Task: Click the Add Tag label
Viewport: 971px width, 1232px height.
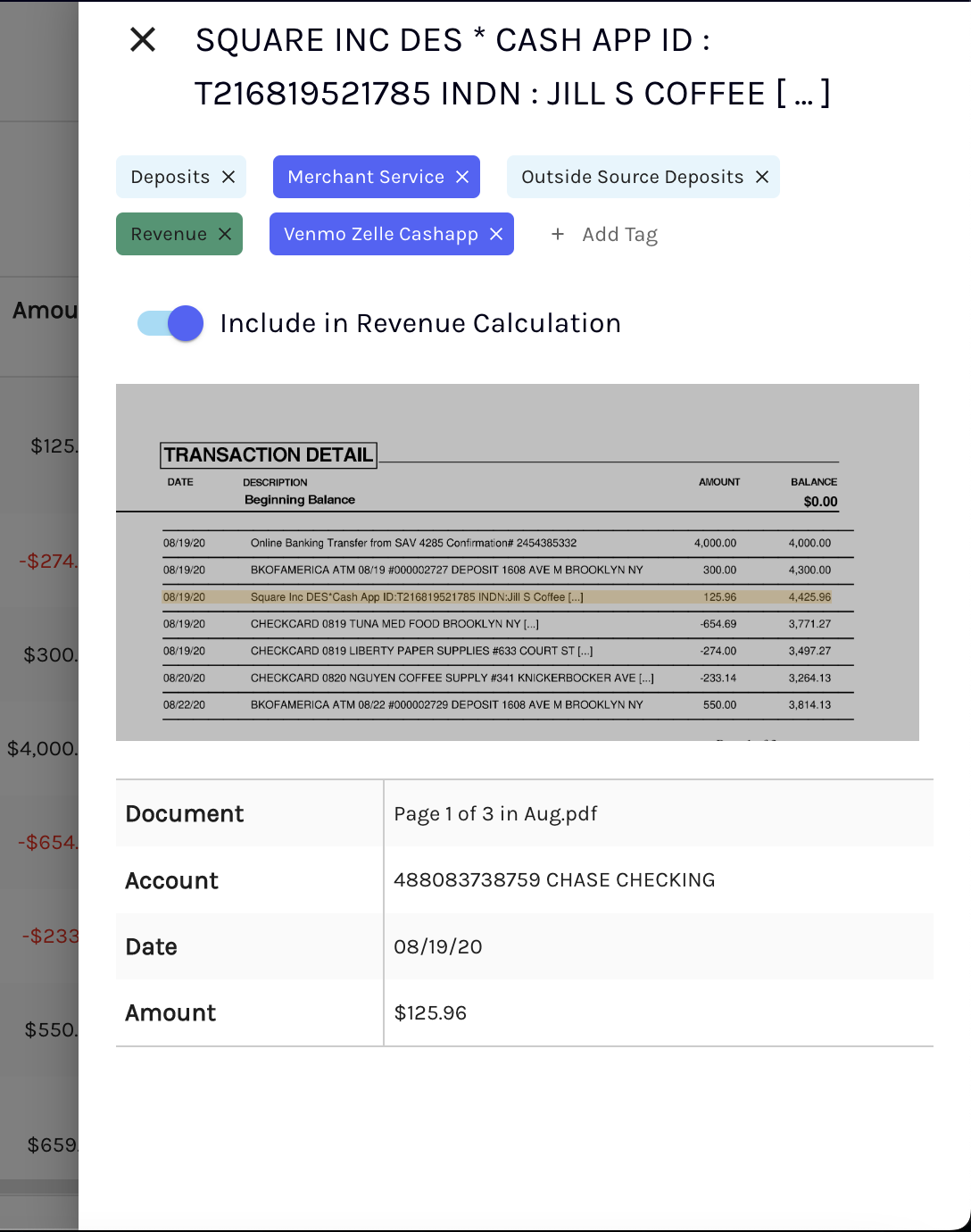Action: [619, 235]
